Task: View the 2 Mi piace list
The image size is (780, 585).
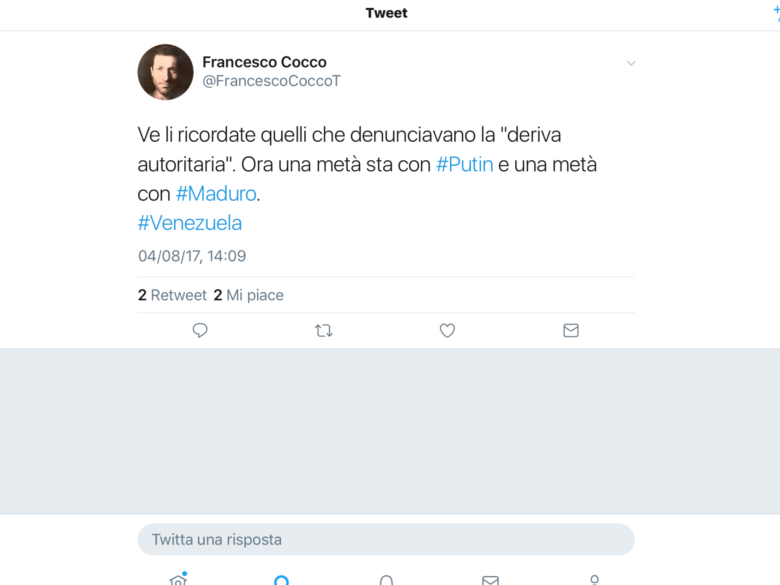Action: click(x=249, y=295)
